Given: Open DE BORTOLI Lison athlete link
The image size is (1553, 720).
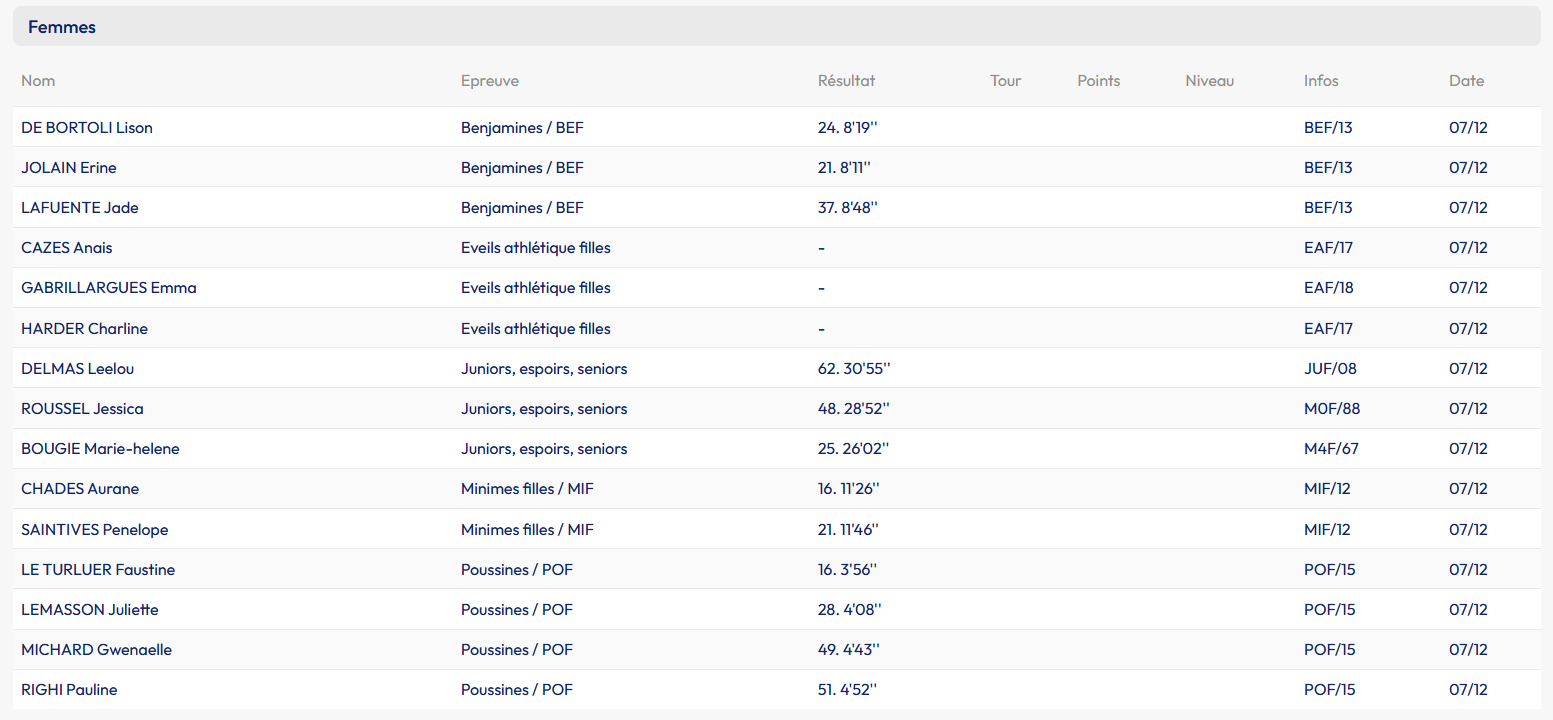Looking at the screenshot, I should click(87, 127).
